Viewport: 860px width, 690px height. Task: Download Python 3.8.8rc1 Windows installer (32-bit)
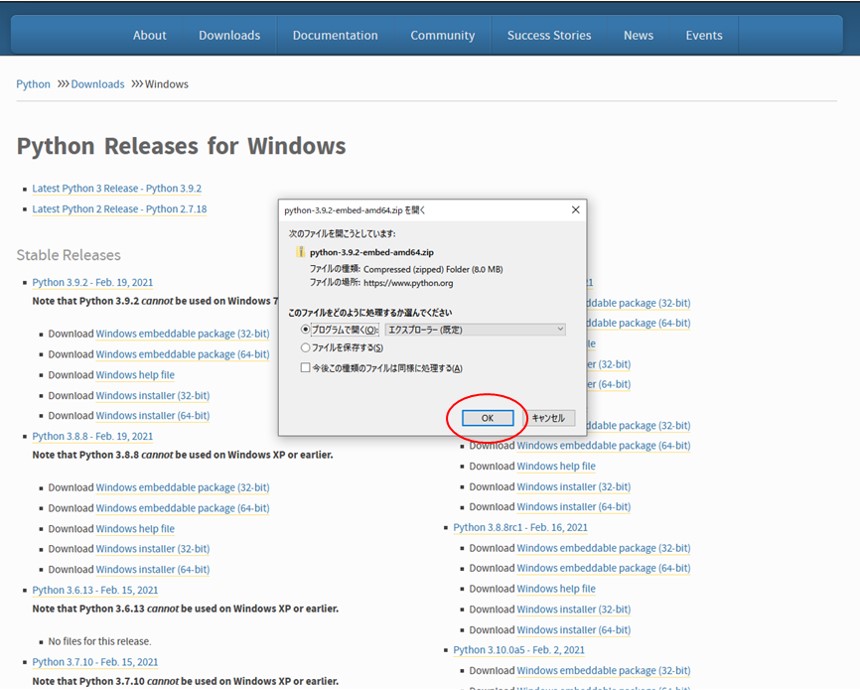pos(574,609)
